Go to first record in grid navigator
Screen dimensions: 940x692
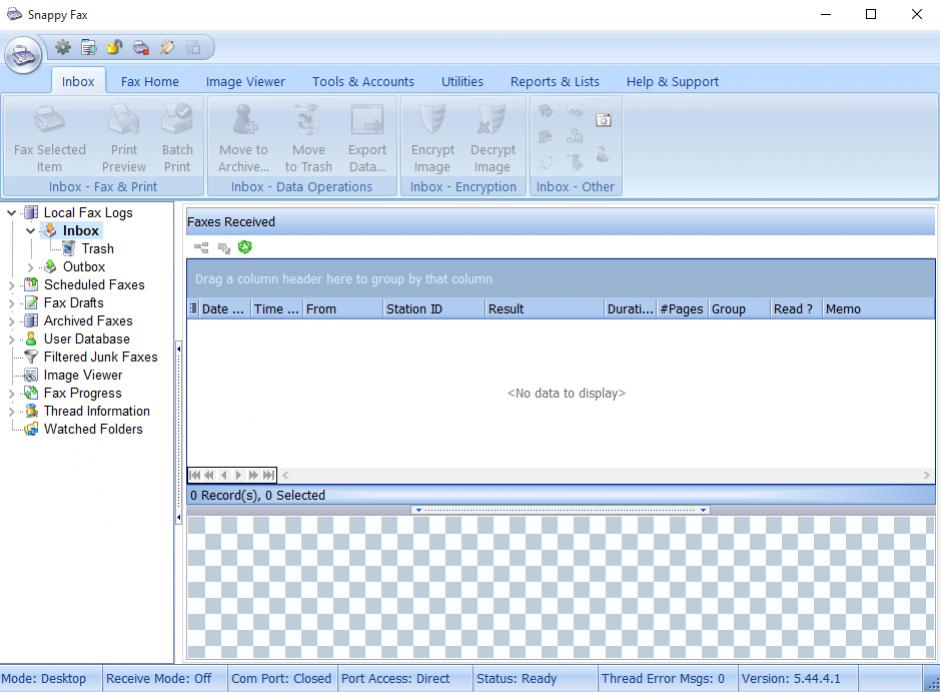tap(194, 475)
